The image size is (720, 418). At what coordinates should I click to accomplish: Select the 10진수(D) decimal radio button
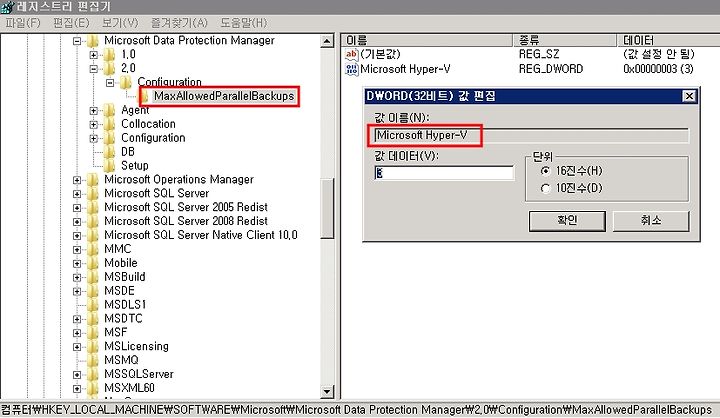tap(545, 188)
